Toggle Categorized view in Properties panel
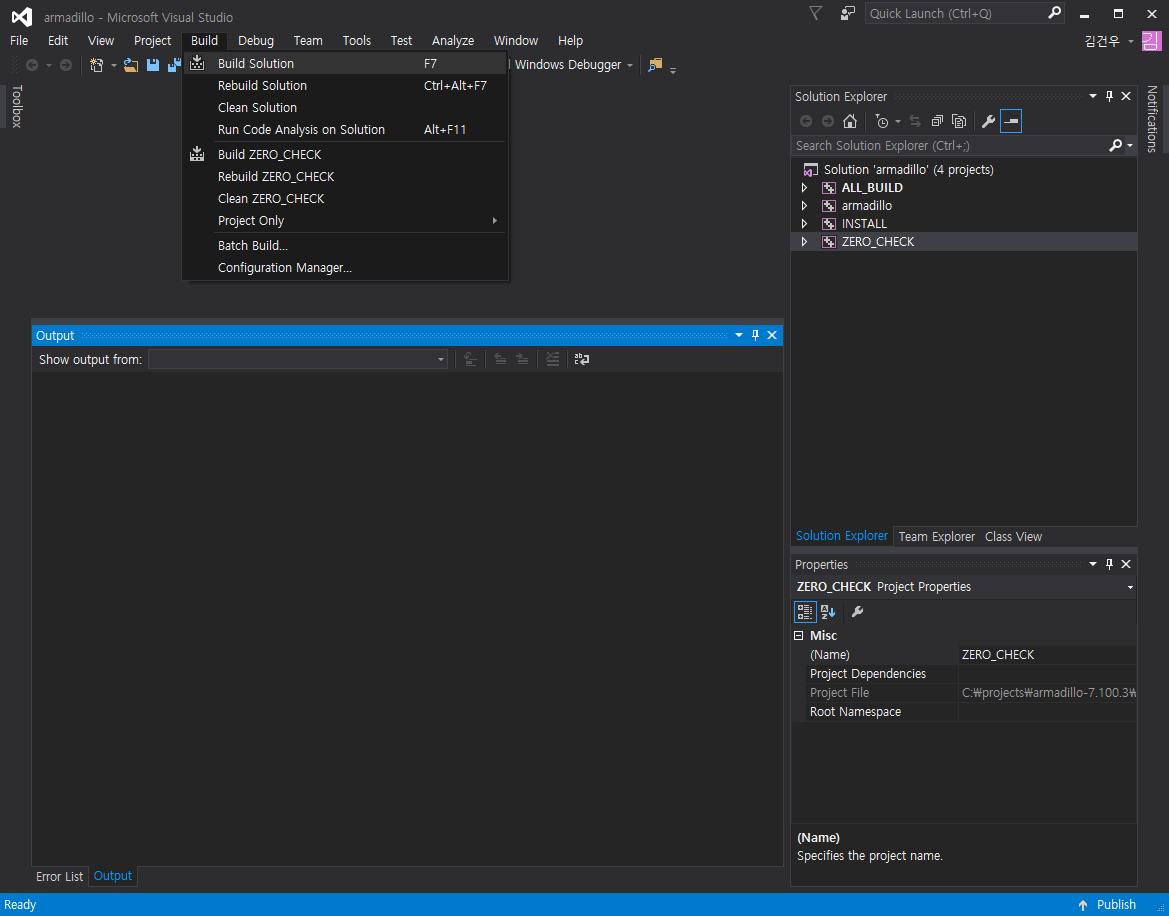The height and width of the screenshot is (916, 1169). point(805,612)
